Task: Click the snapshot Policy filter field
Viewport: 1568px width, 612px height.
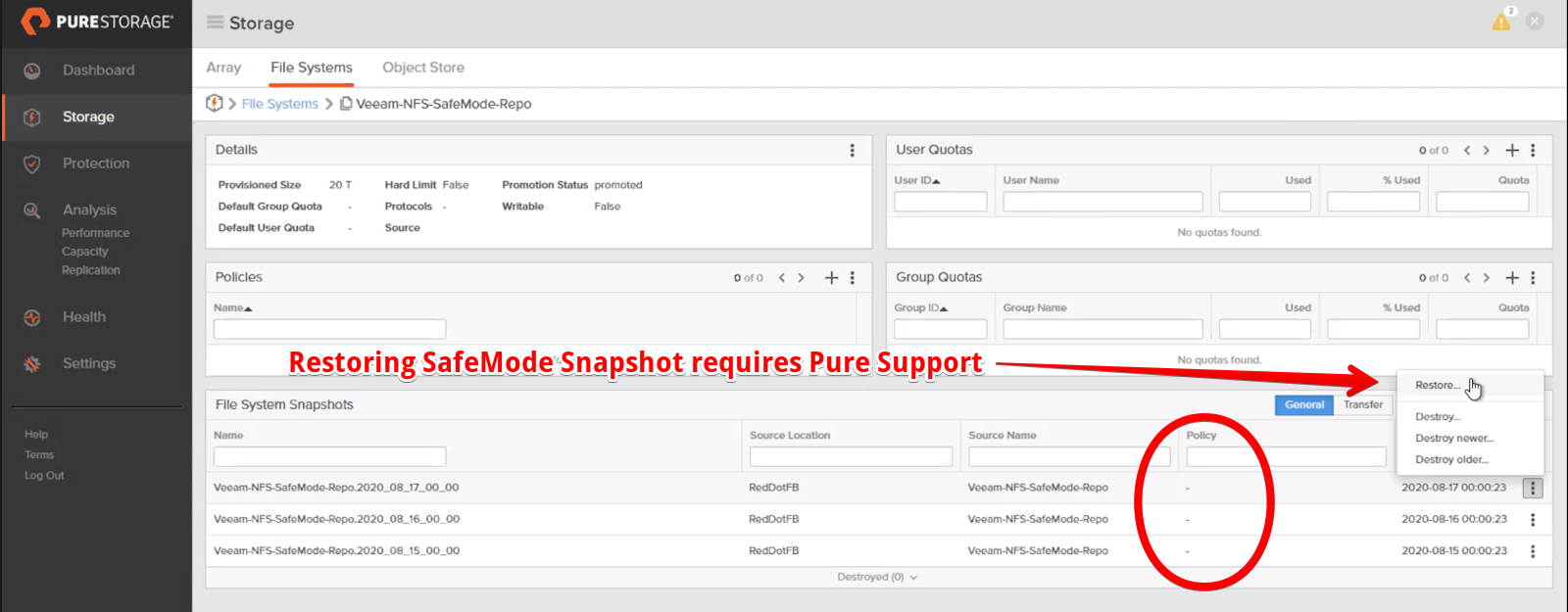Action: [1286, 456]
